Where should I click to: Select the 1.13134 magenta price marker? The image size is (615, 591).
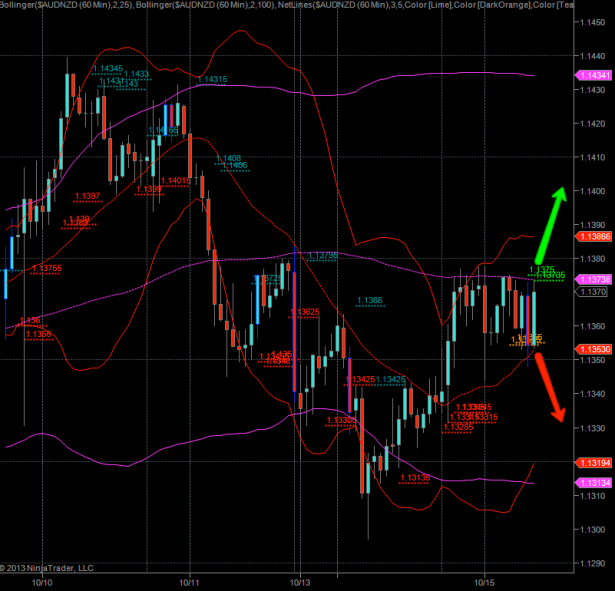tap(596, 483)
